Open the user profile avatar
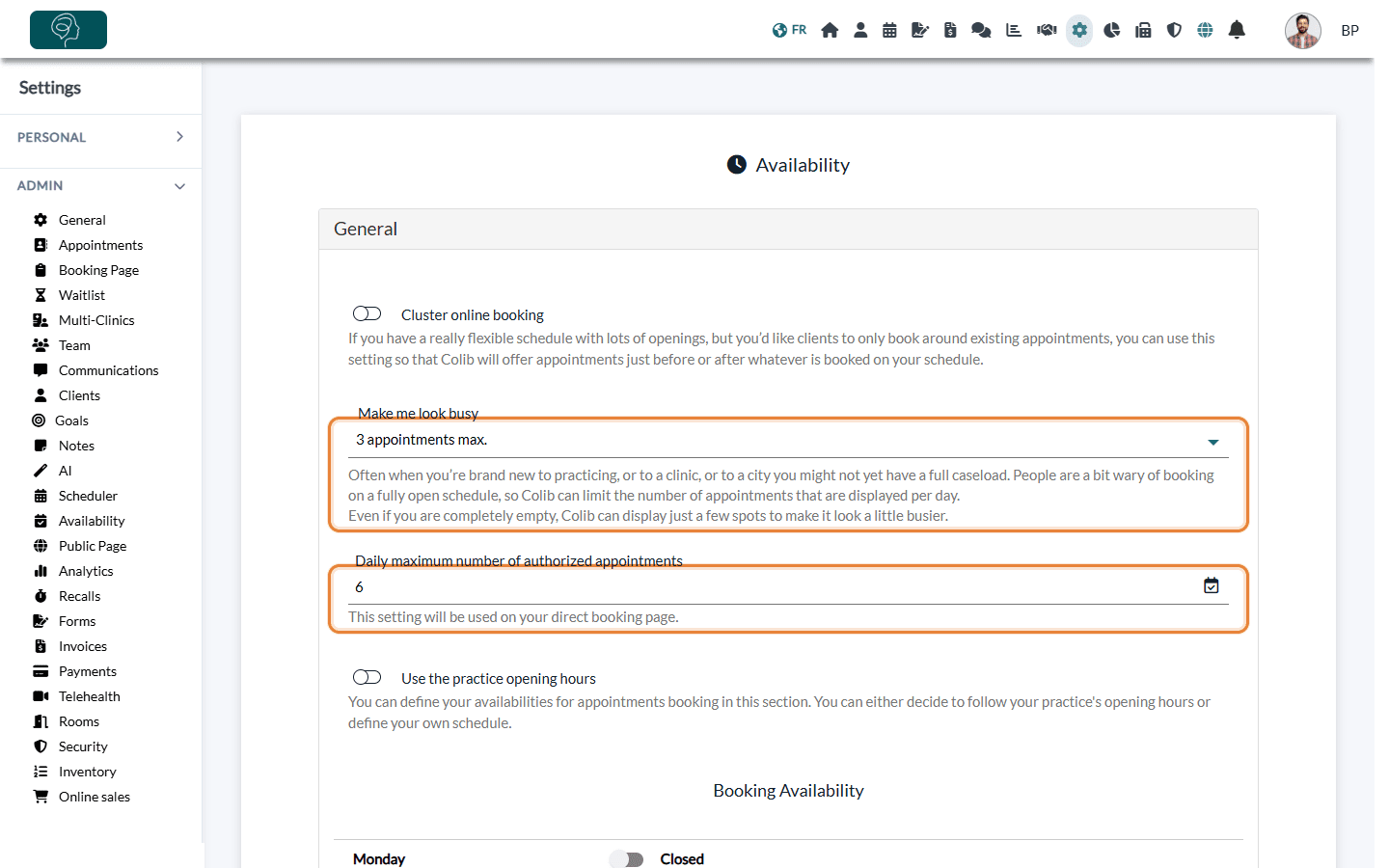 pyautogui.click(x=1302, y=31)
